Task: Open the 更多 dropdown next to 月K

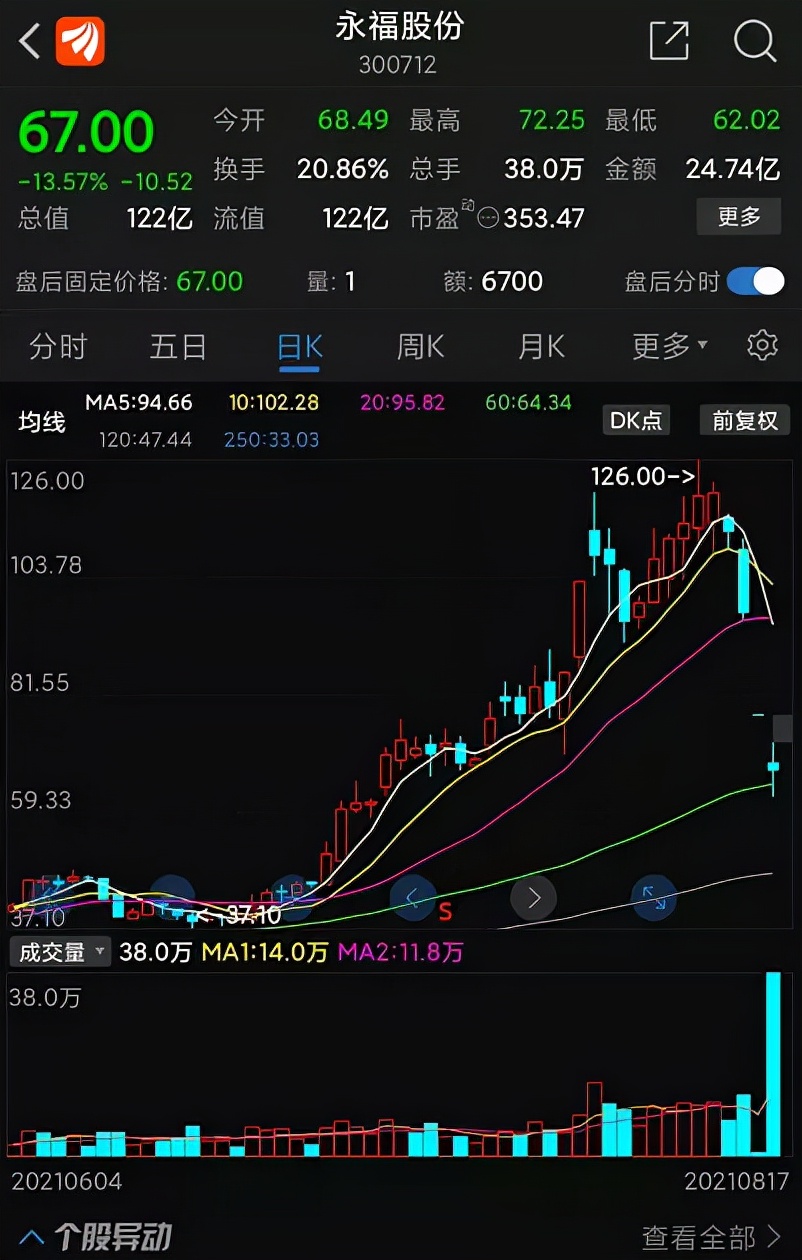Action: coord(666,345)
